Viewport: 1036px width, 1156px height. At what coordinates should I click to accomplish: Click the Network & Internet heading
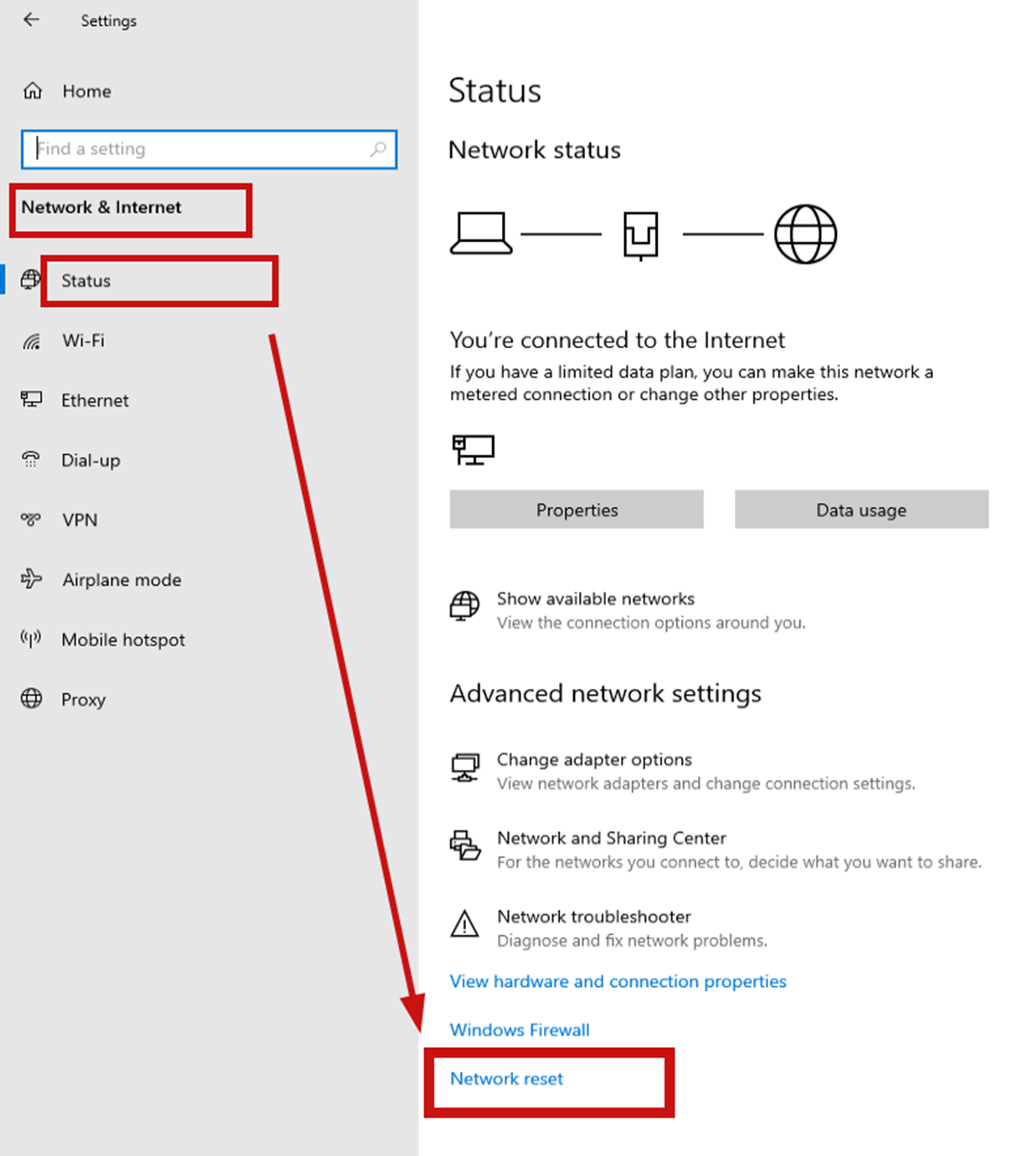coord(100,207)
